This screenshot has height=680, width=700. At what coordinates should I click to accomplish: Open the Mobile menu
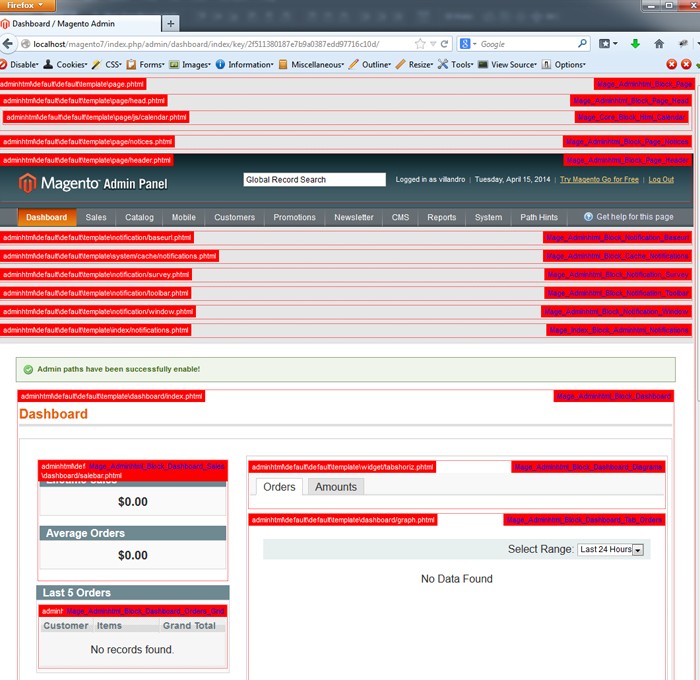pos(183,217)
